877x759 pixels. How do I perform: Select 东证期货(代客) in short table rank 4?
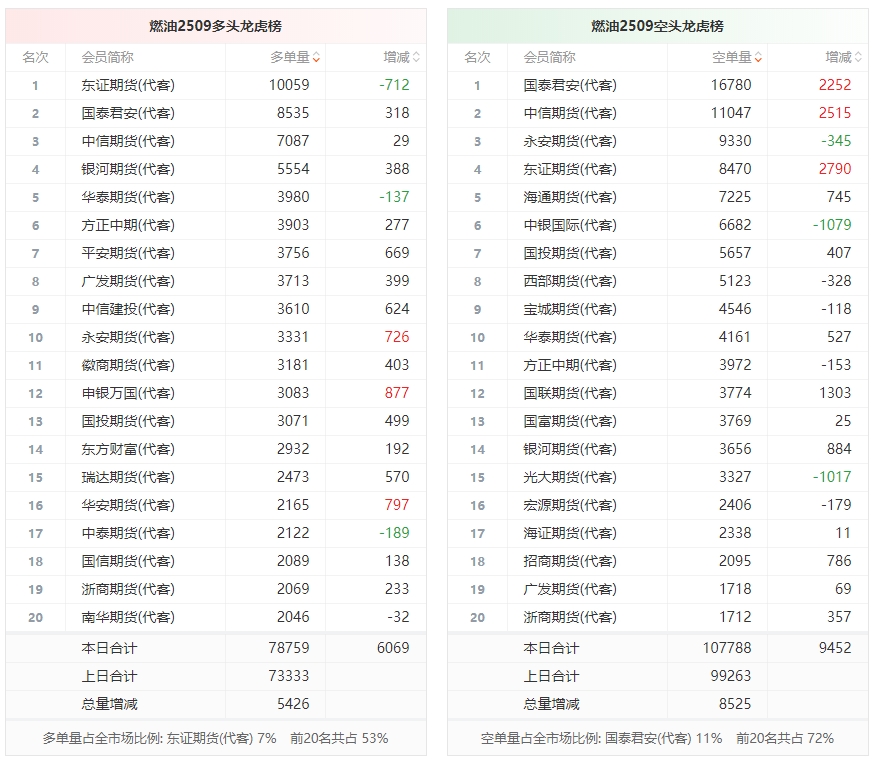point(570,169)
